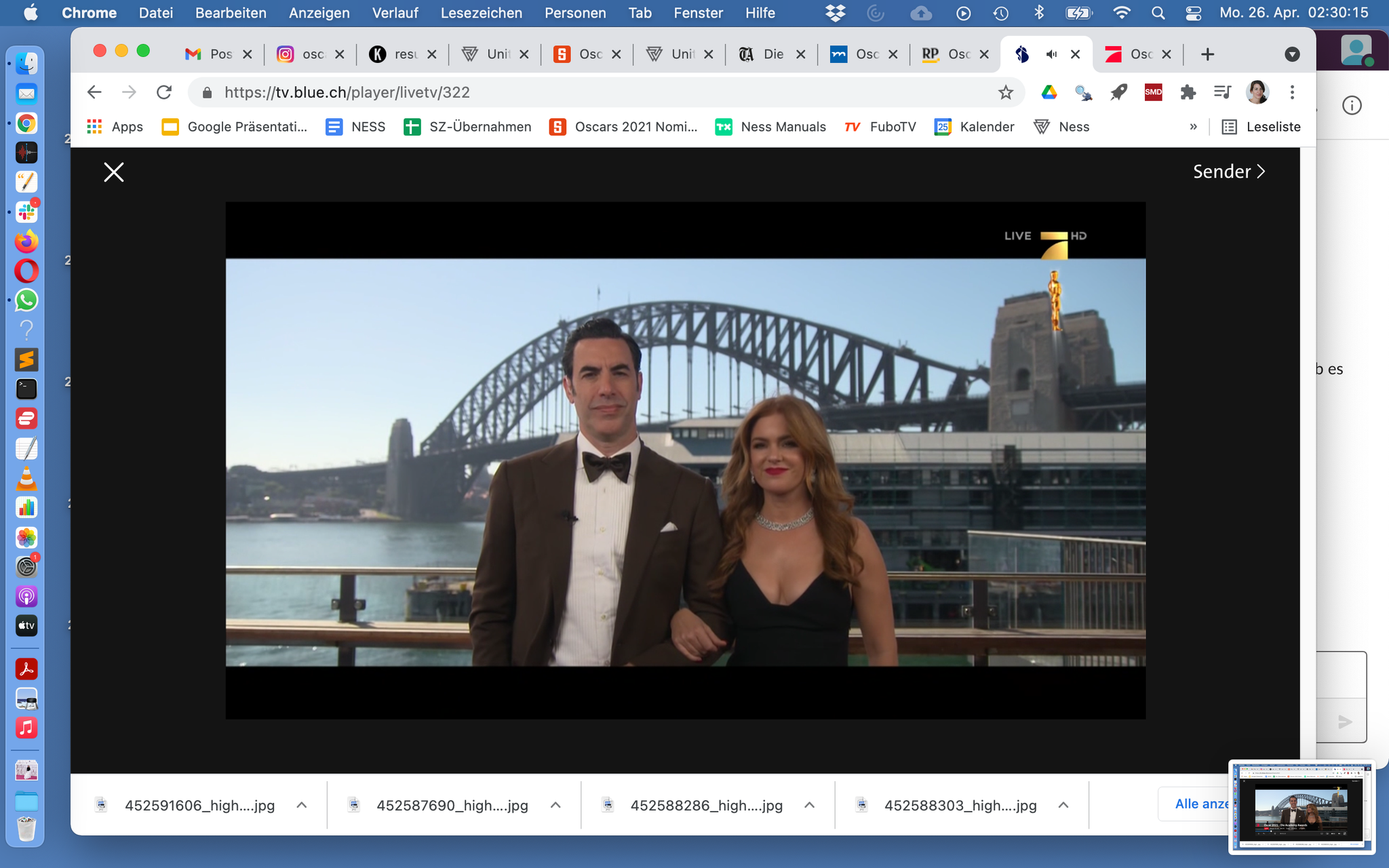Expand options for 452588303_high jpg download
This screenshot has width=1389, height=868.
1063,805
